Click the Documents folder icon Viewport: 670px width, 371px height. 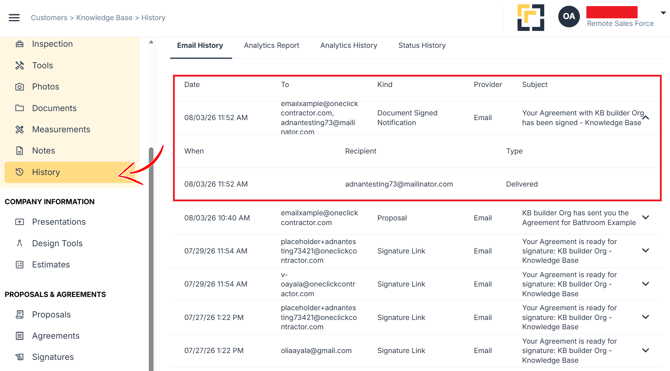(x=20, y=108)
